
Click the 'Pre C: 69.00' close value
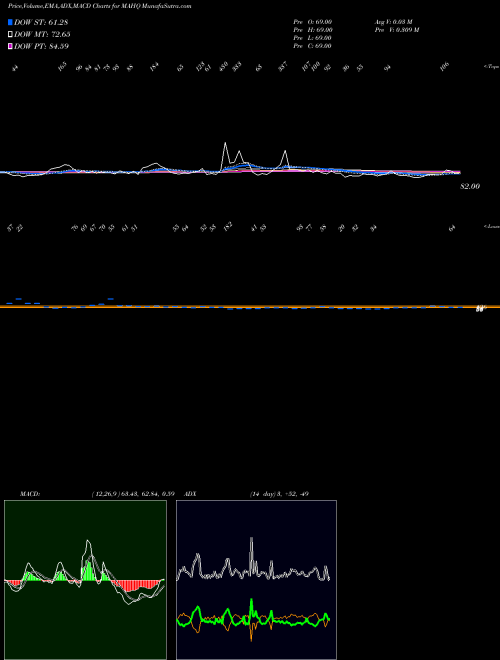coord(314,46)
